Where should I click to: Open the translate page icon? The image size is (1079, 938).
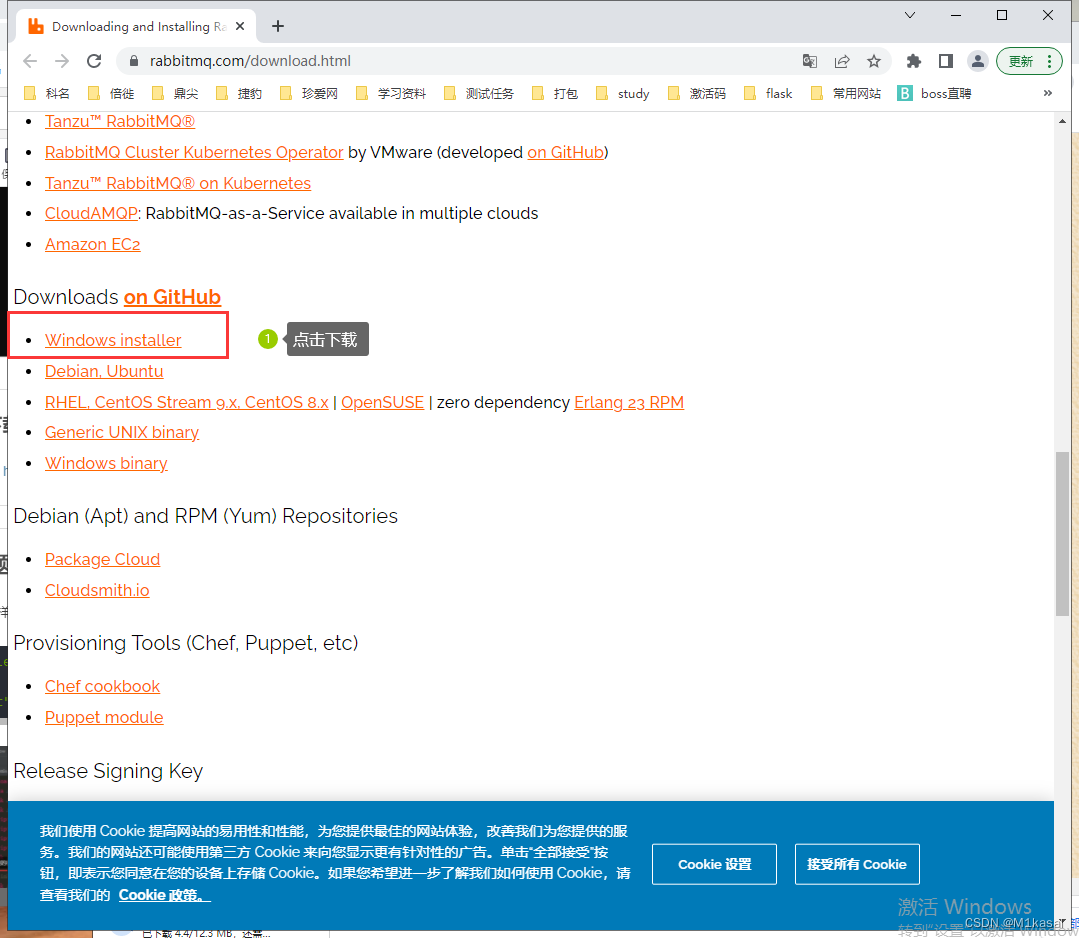coord(810,61)
